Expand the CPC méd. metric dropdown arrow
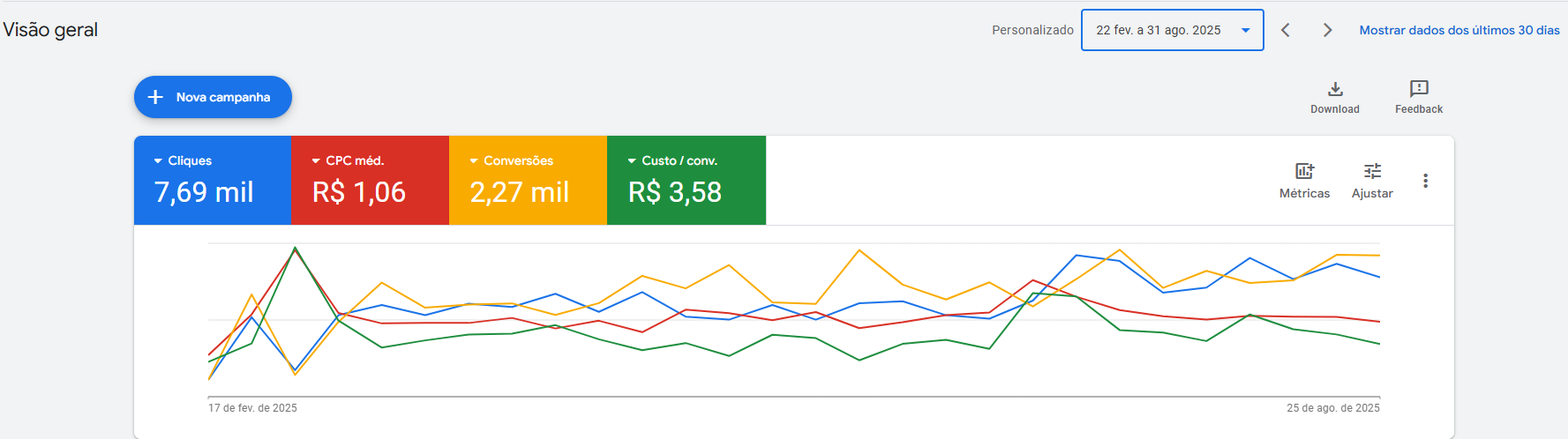1568x439 pixels. click(316, 161)
